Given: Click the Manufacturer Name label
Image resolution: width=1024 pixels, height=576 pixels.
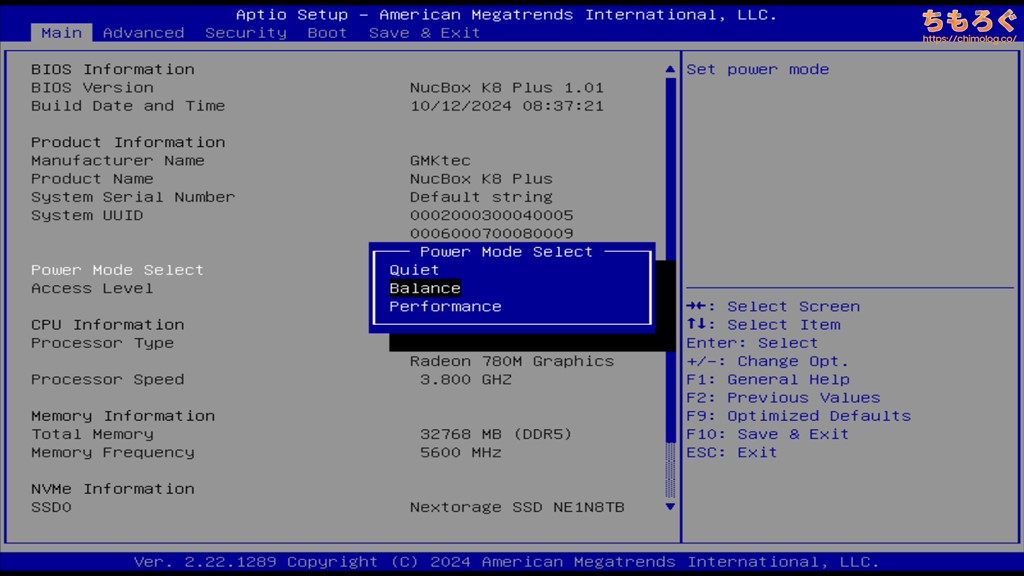Looking at the screenshot, I should point(118,161).
